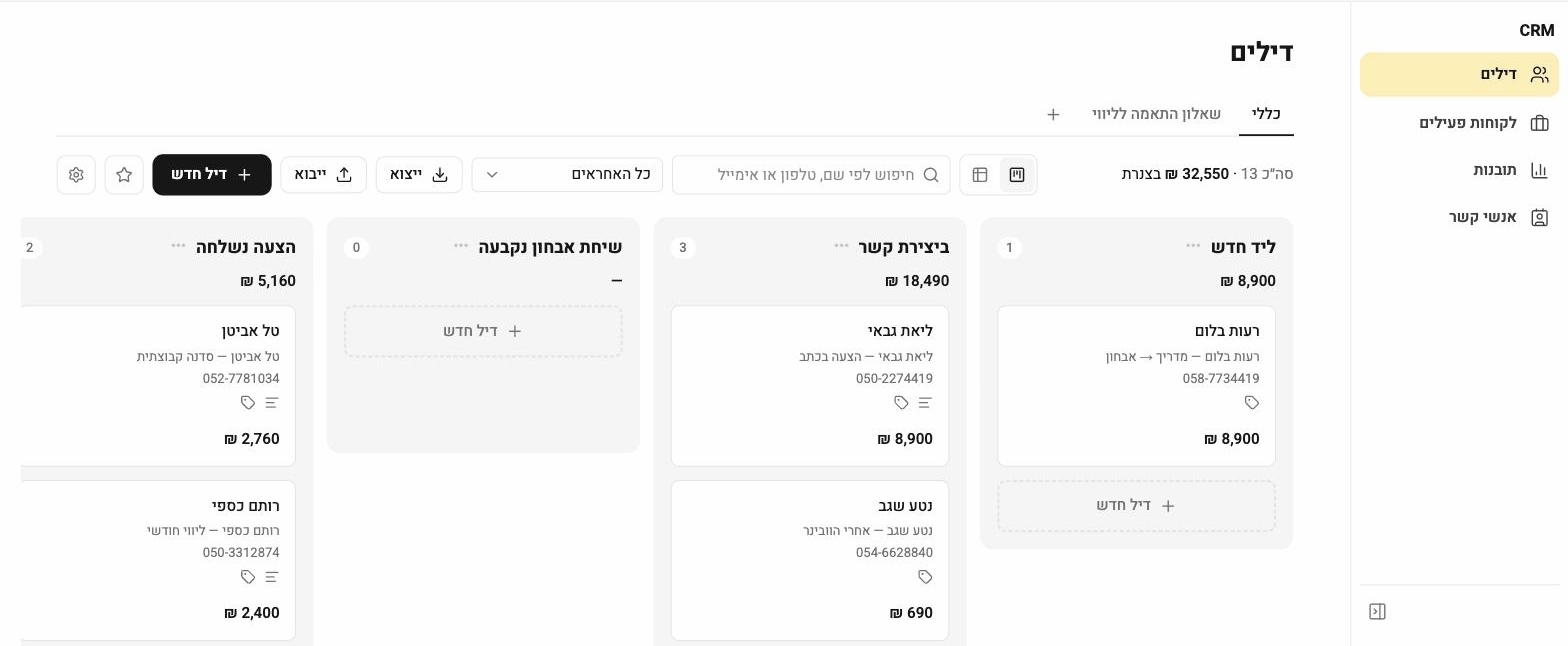Open the נטע שגב deal card
The height and width of the screenshot is (646, 1568).
(810, 560)
